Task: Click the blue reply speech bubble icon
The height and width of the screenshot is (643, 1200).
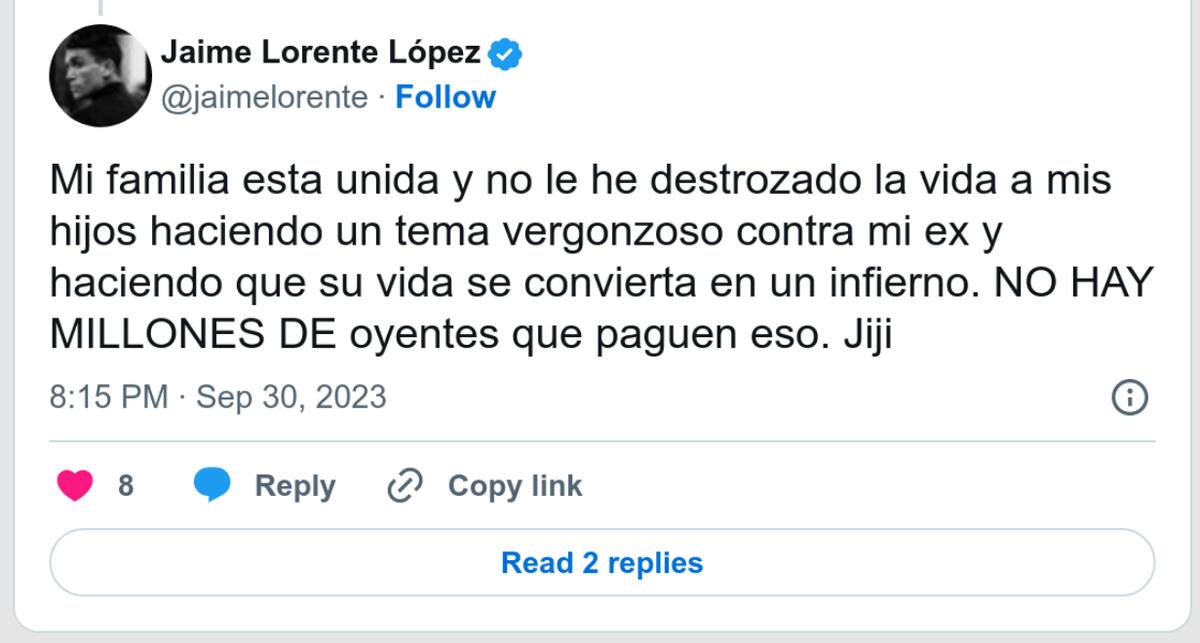Action: click(212, 487)
